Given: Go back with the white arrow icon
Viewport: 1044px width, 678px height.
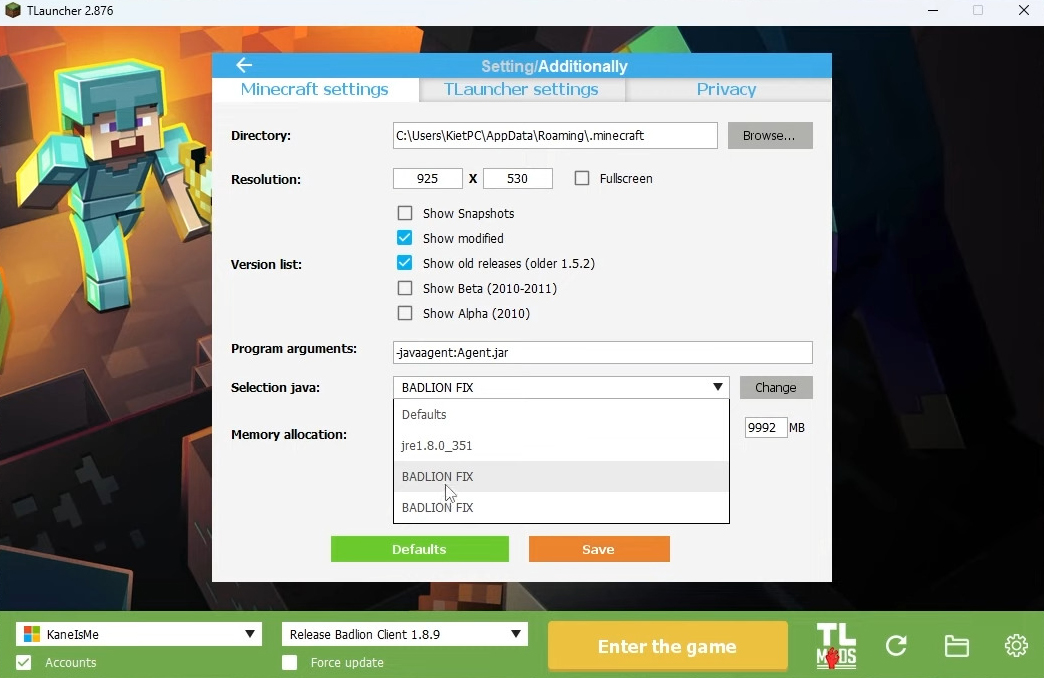Looking at the screenshot, I should coord(244,65).
